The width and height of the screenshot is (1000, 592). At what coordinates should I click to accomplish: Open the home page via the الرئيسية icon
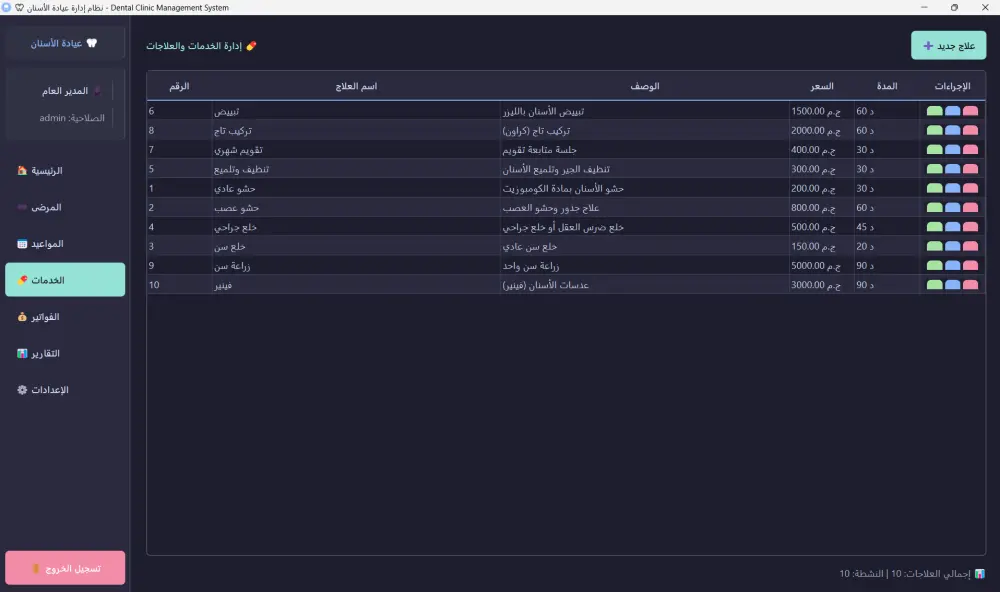click(22, 170)
